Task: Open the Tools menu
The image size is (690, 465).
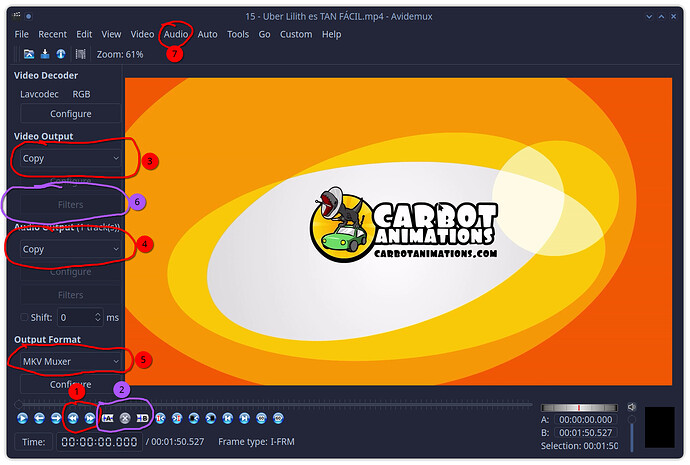Action: 238,34
